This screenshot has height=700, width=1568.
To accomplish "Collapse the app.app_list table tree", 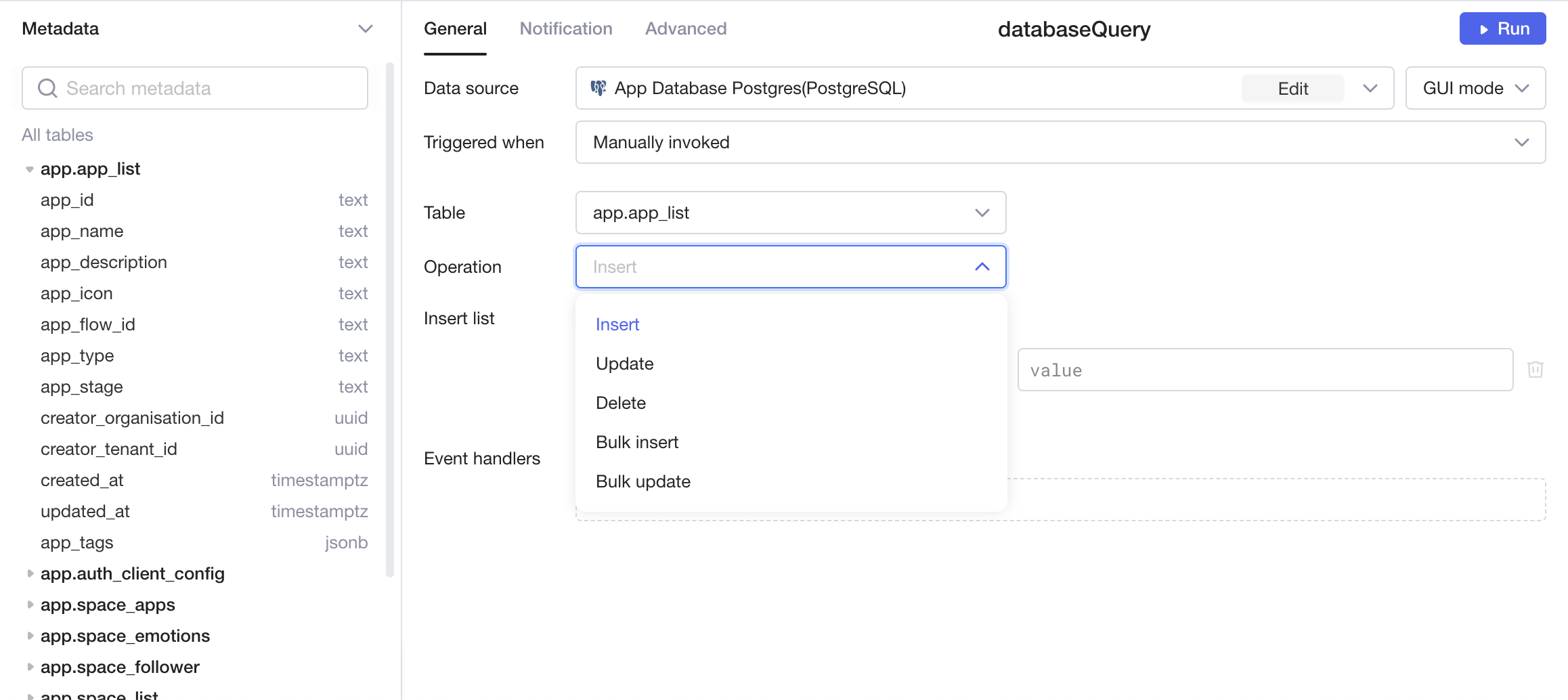I will tap(30, 169).
